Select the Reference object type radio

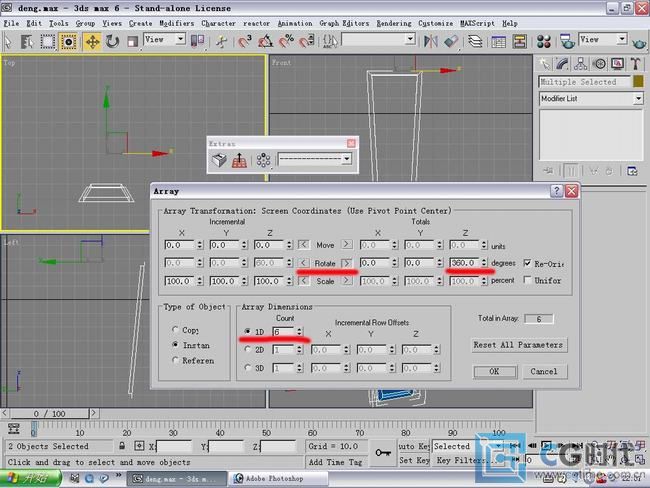(x=176, y=360)
